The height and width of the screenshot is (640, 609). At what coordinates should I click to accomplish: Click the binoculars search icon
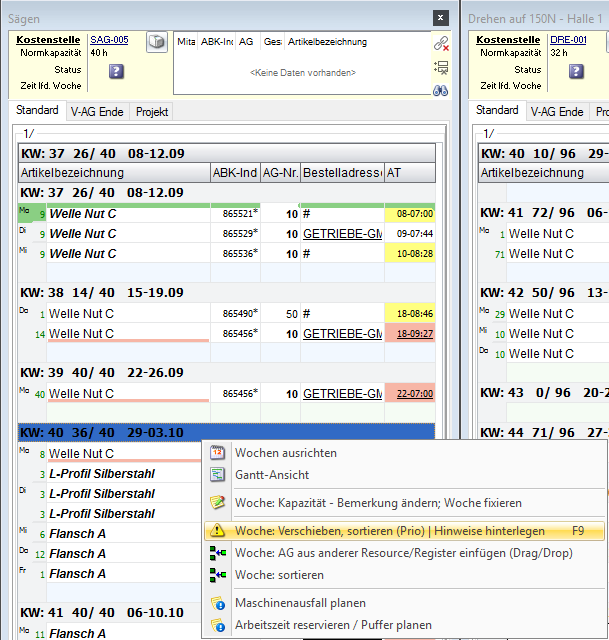pyautogui.click(x=441, y=89)
